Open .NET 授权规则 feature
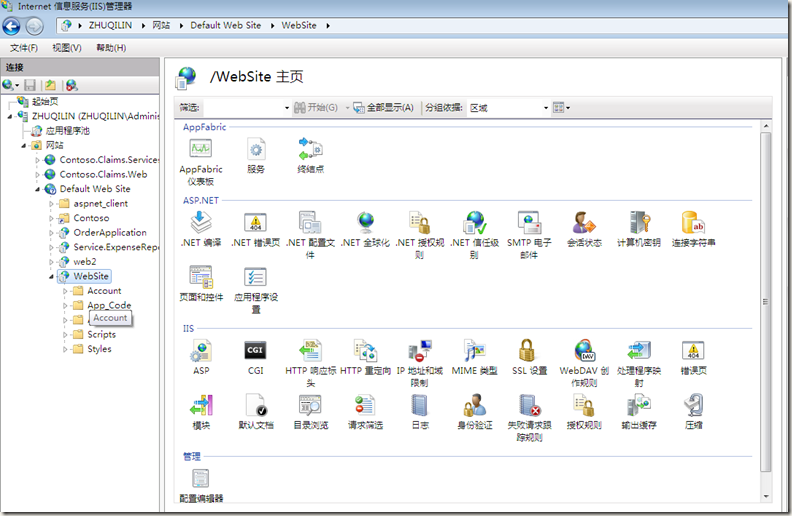The height and width of the screenshot is (516, 792). pyautogui.click(x=420, y=235)
